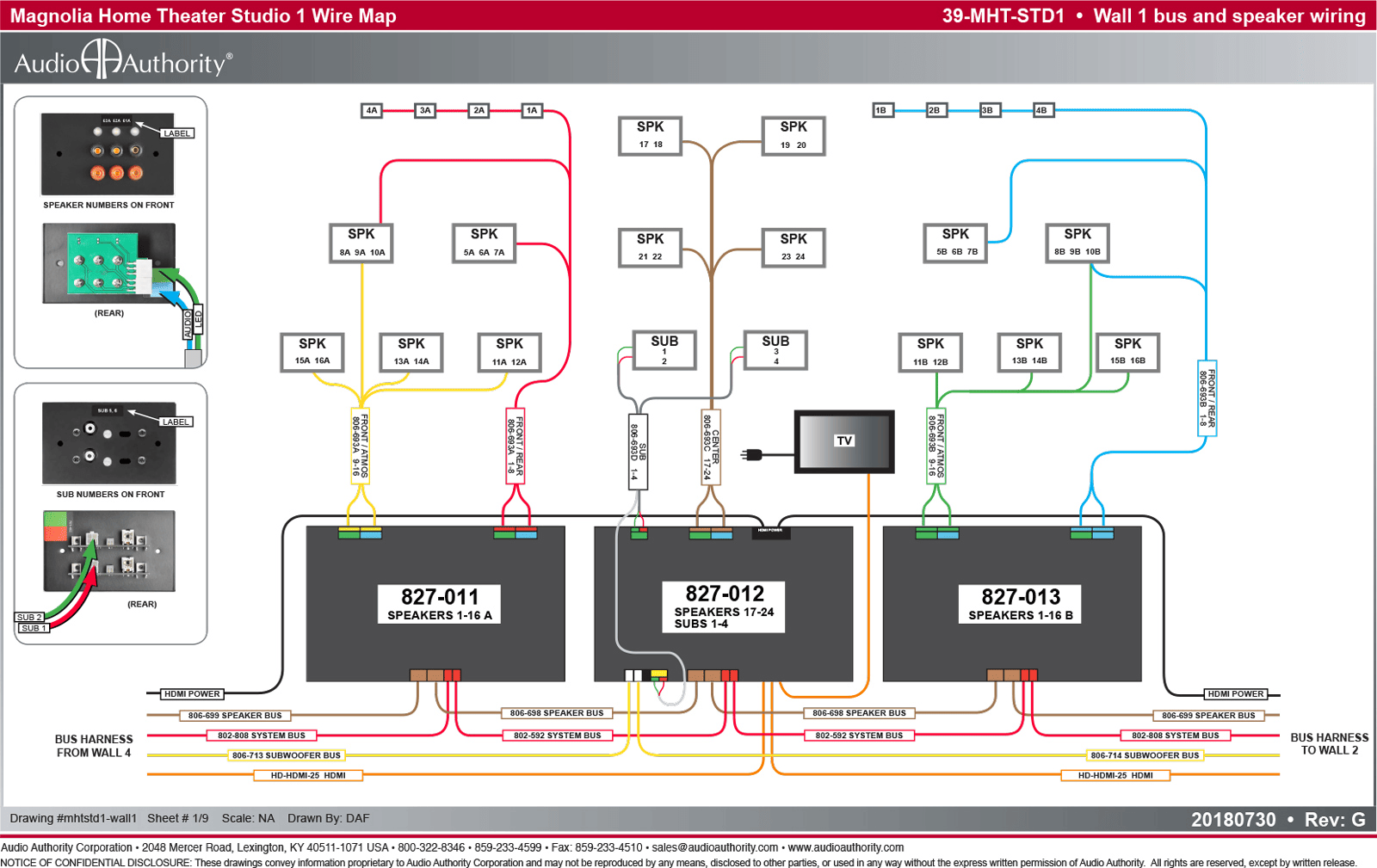Click the TV power plug icon
Viewport: 1377px width, 868px height.
(752, 454)
